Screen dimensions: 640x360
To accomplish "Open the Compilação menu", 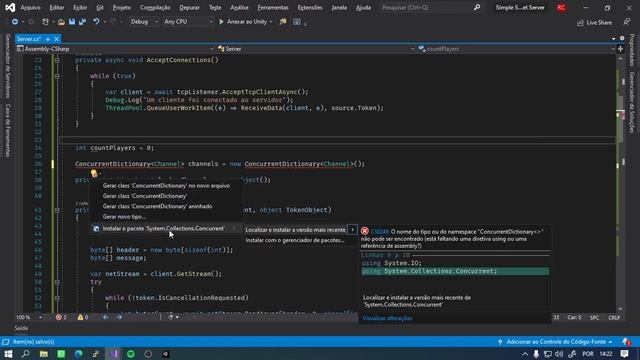I will tap(155, 7).
